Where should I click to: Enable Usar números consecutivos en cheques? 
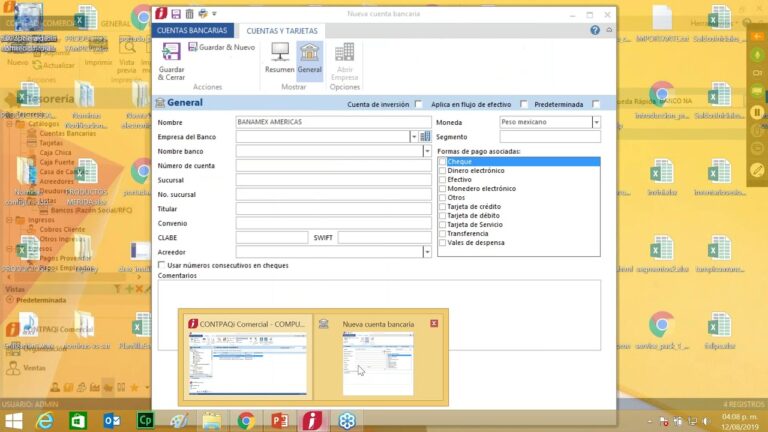161,265
